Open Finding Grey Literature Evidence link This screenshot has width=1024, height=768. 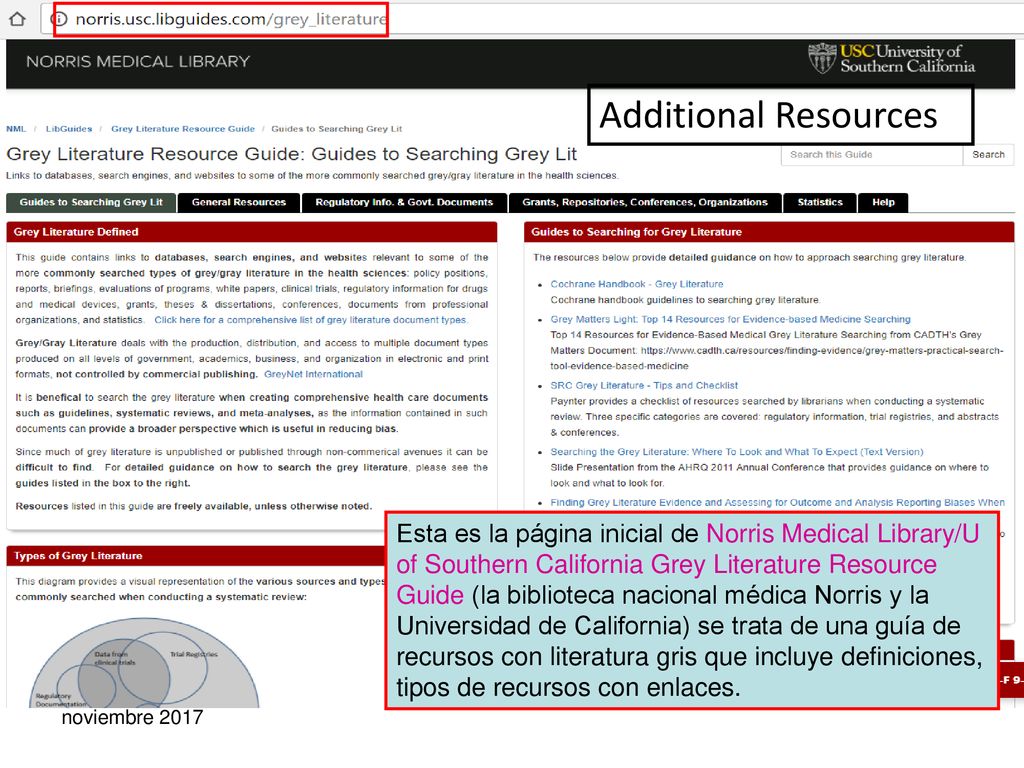[x=777, y=502]
